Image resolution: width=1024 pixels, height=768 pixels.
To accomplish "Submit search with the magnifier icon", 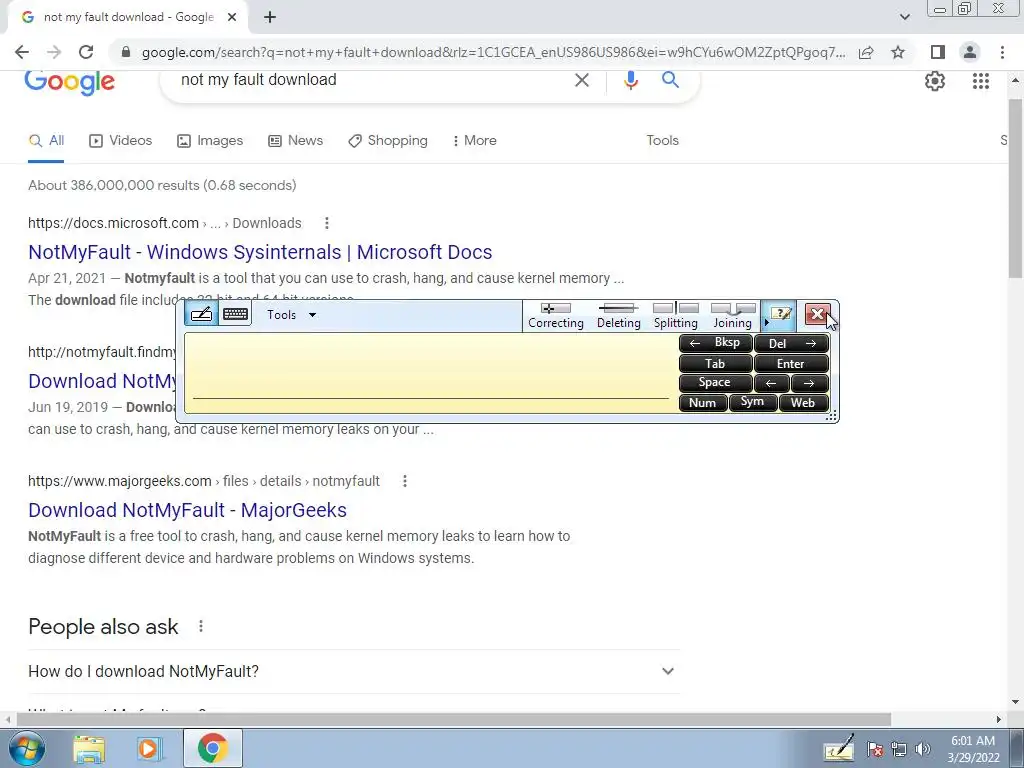I will point(670,80).
